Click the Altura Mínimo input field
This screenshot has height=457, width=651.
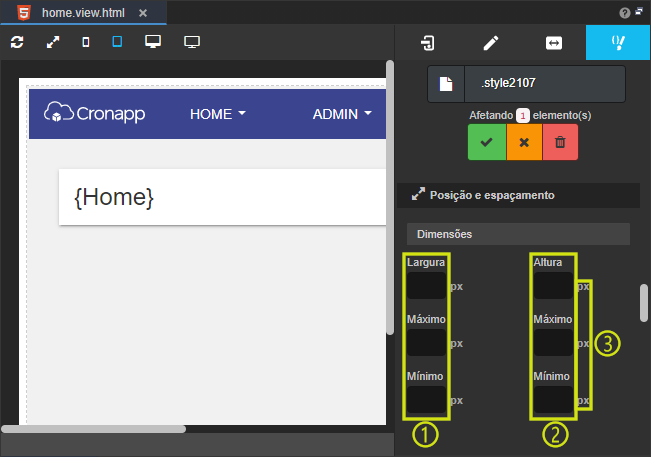(x=553, y=400)
